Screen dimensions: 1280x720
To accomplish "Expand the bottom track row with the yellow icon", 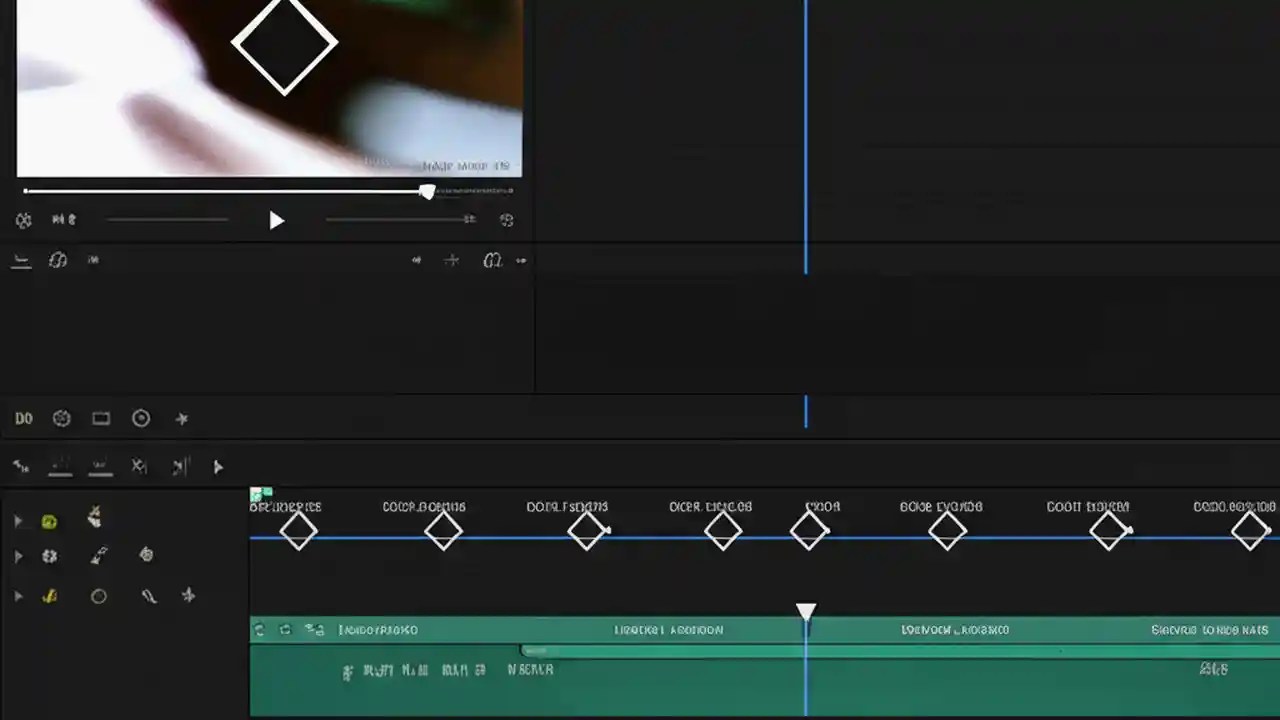I will (18, 596).
